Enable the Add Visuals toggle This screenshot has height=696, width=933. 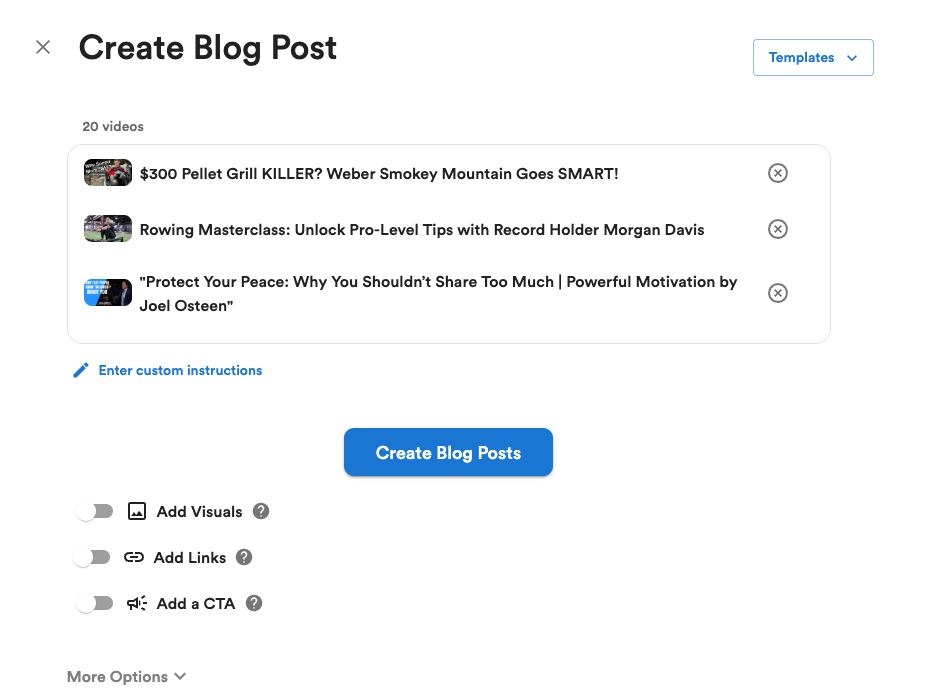95,512
